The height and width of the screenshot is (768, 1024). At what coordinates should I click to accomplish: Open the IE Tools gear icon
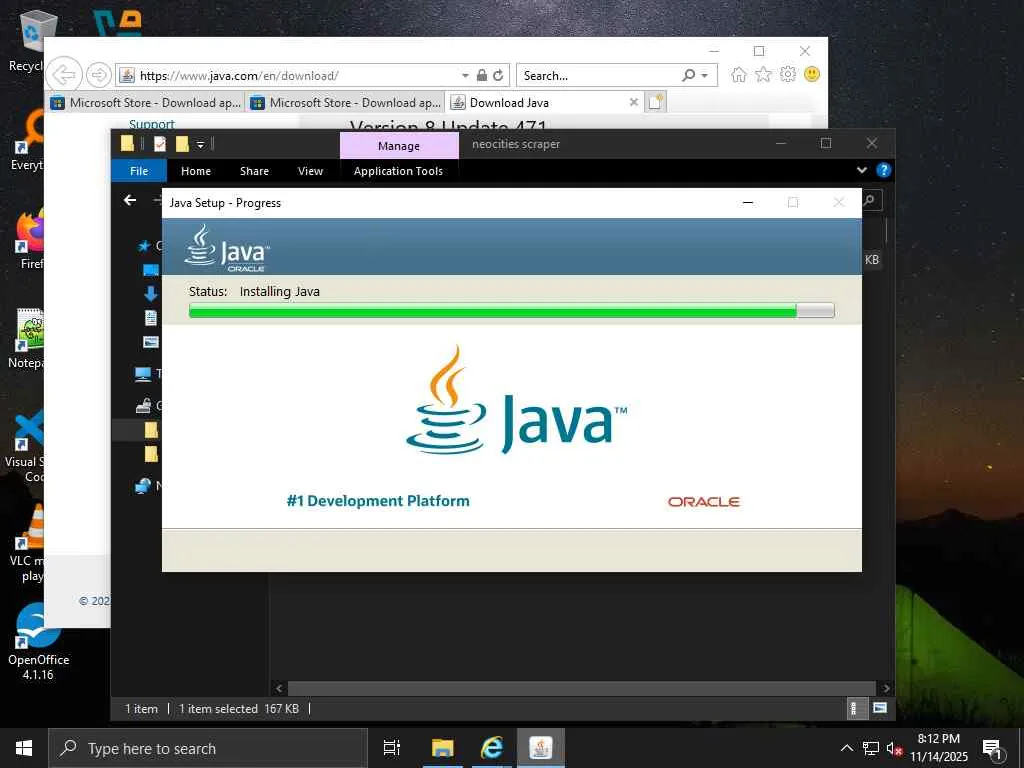[x=788, y=74]
